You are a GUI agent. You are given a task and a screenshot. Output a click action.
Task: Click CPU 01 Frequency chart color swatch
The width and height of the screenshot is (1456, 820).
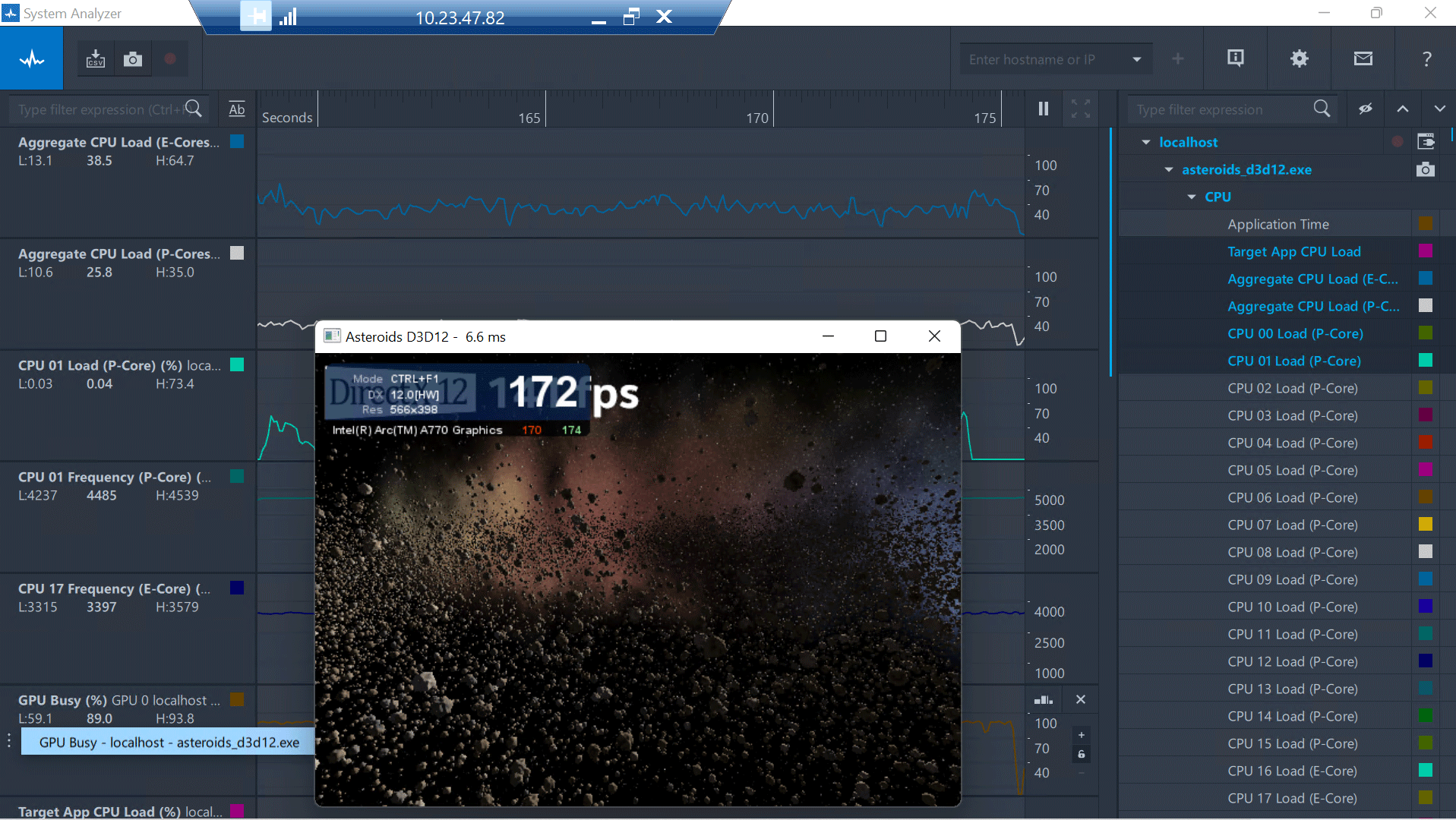pos(237,476)
